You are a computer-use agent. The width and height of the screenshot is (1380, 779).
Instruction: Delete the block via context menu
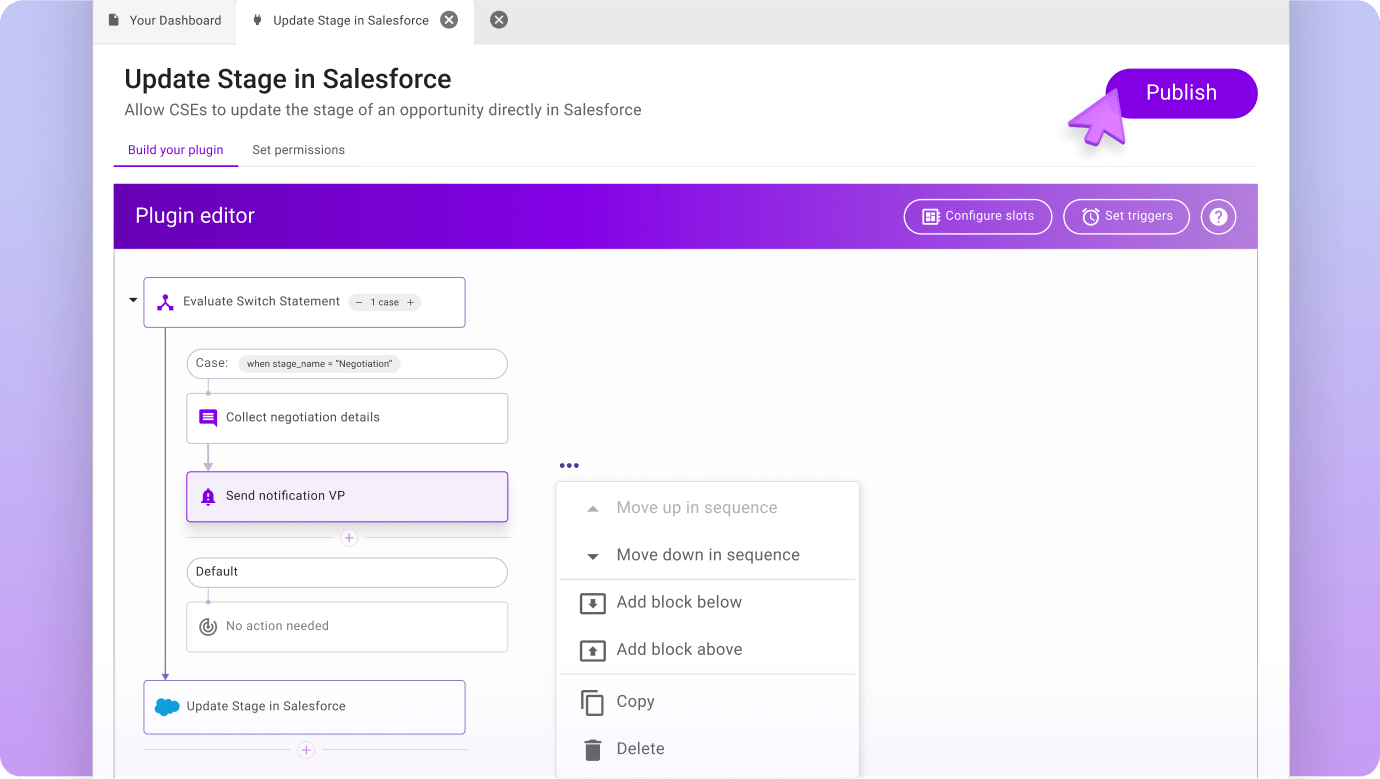640,748
